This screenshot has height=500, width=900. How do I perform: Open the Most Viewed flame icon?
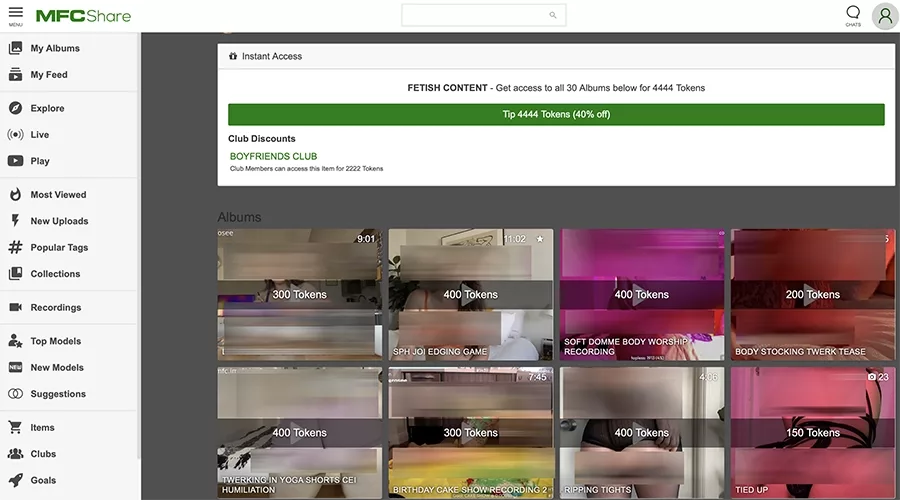pos(15,195)
